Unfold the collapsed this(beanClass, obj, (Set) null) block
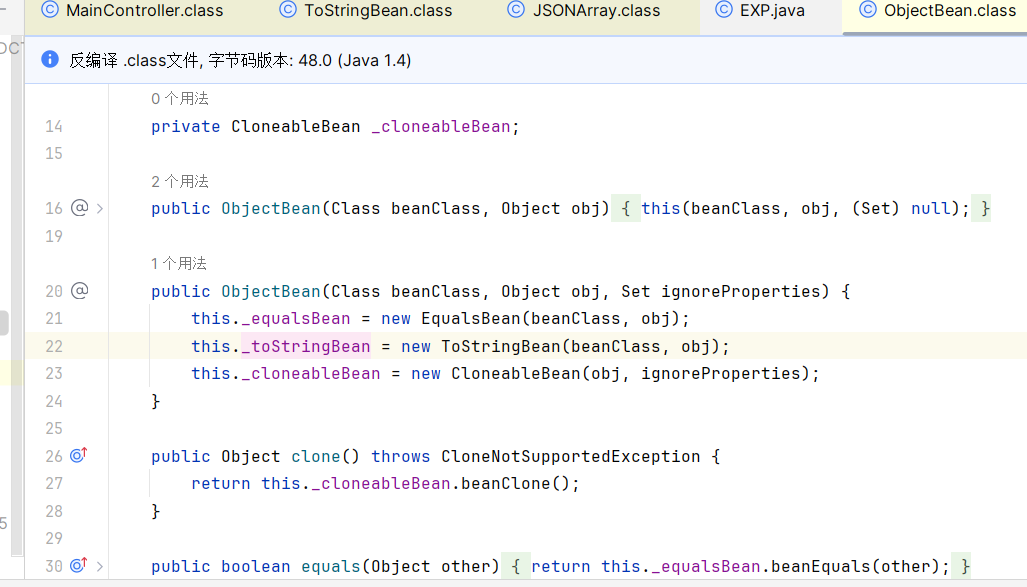Viewport: 1027px width, 587px height. point(625,208)
